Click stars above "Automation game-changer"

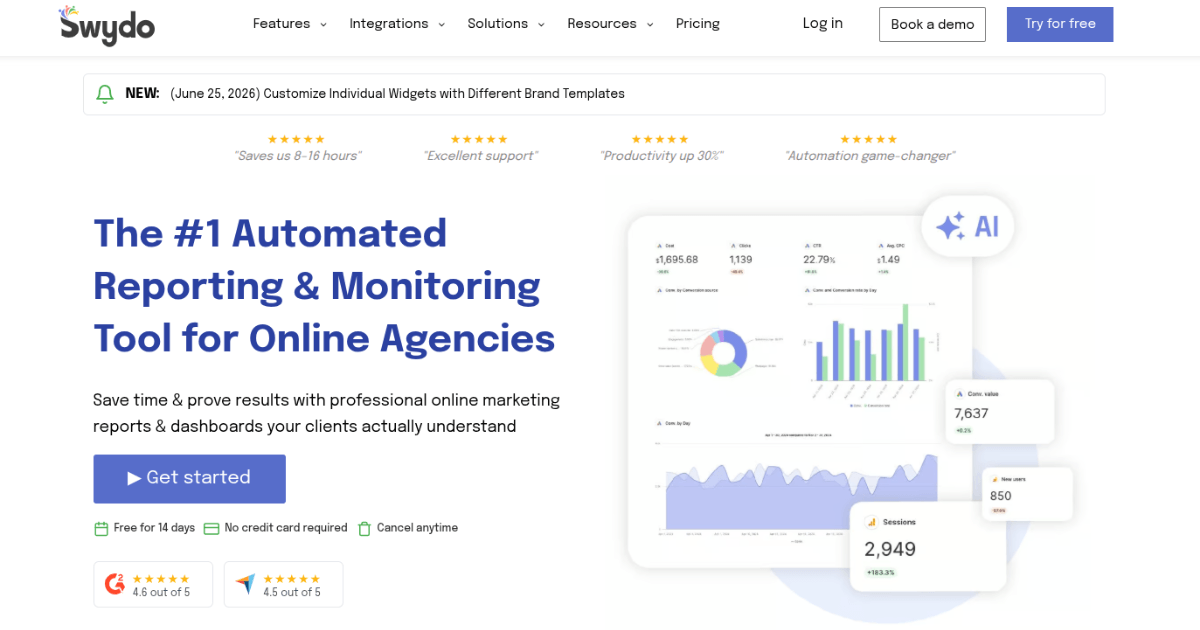(869, 139)
